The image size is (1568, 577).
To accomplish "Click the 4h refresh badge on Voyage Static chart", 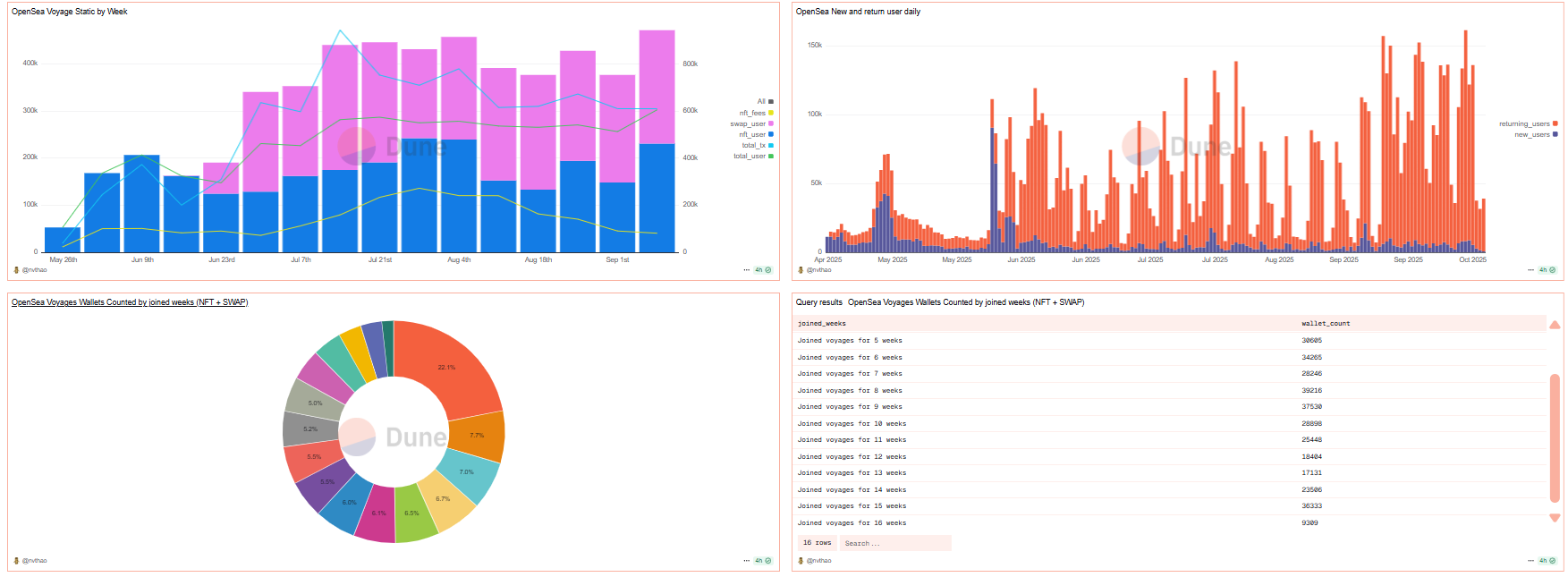I will pos(763,270).
